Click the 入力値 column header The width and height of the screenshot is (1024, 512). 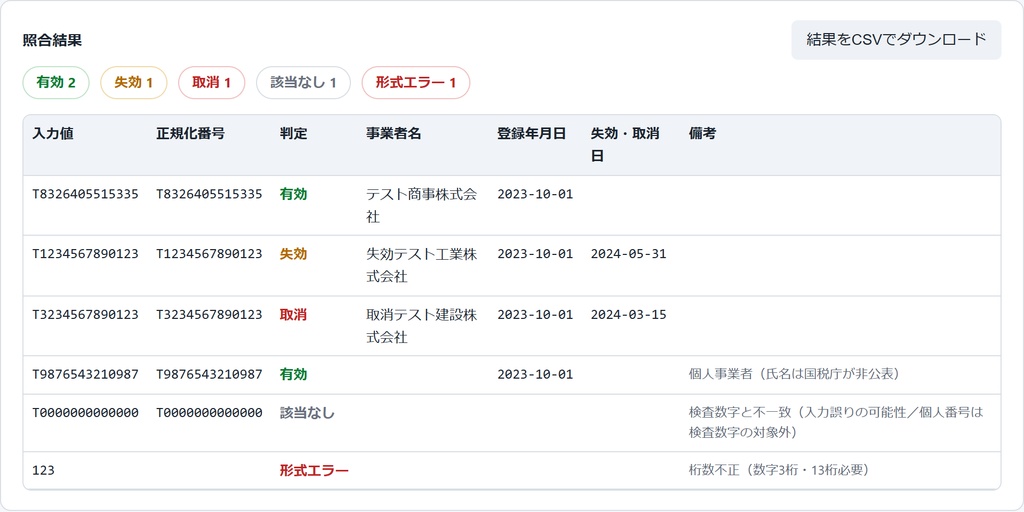(53, 134)
